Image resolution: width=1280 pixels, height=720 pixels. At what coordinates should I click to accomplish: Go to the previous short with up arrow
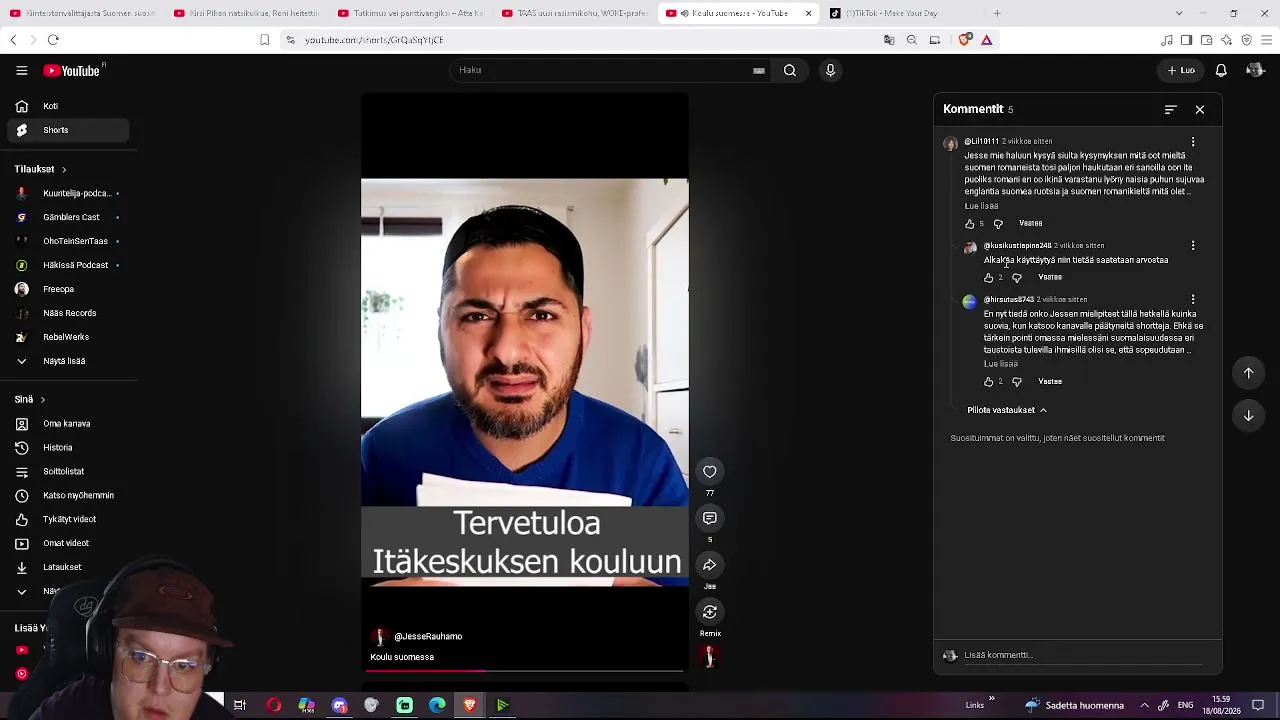click(1249, 373)
